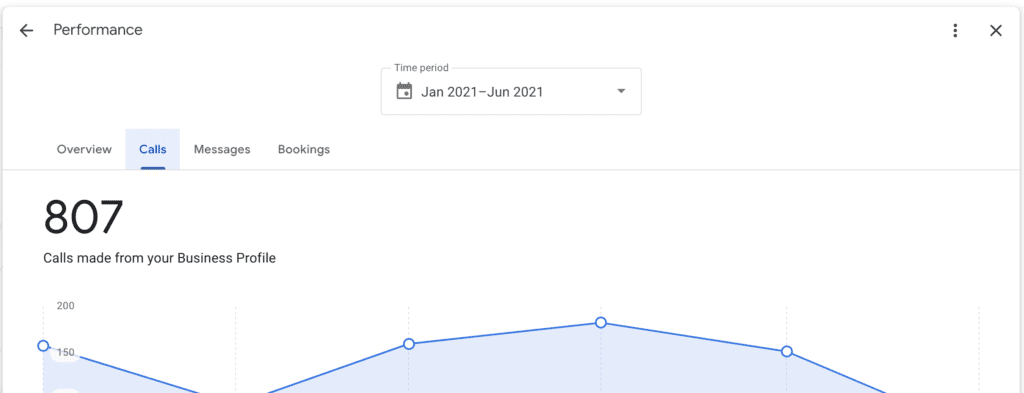Click the highest peak data point on chart

pos(601,322)
